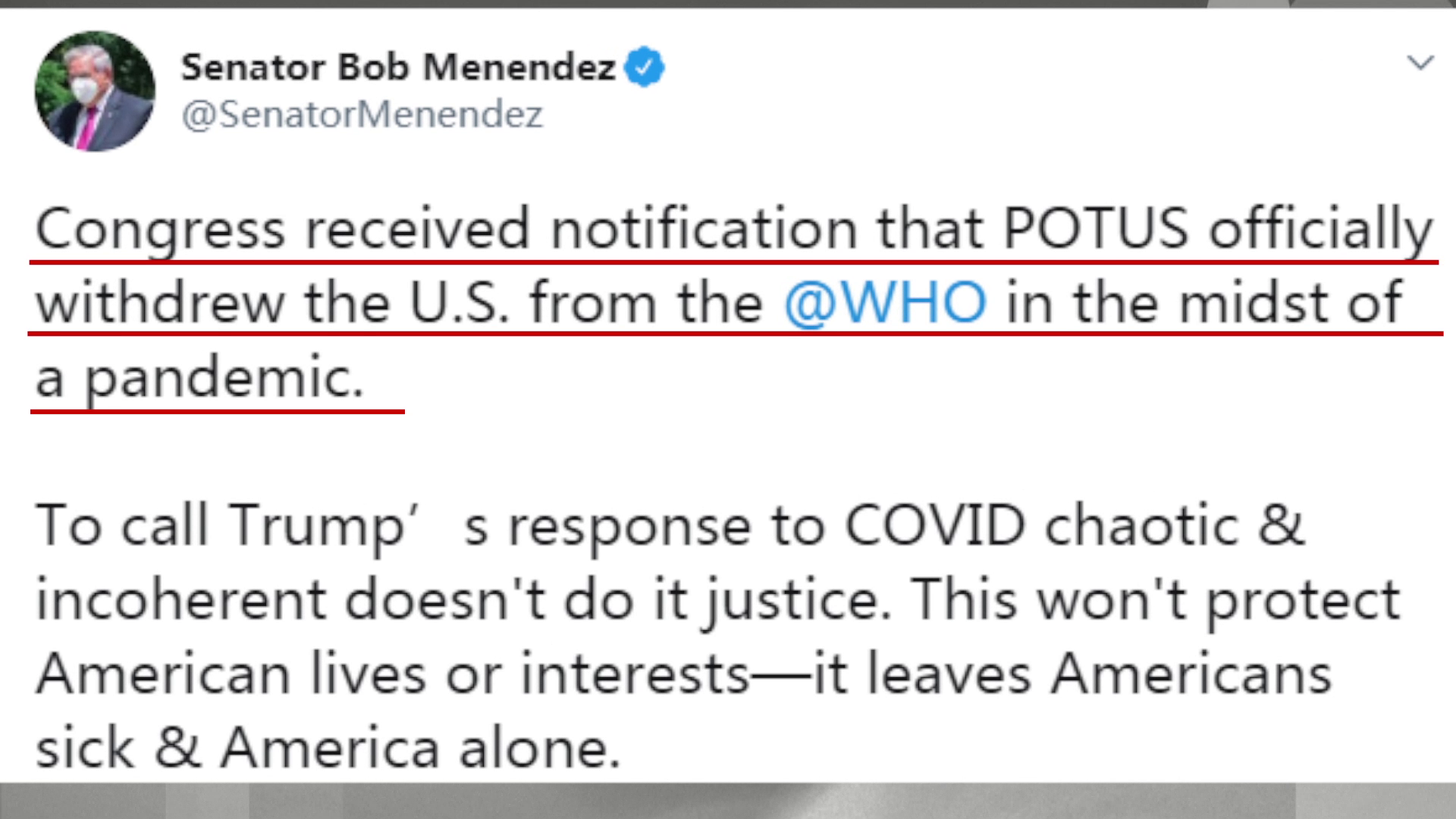Click the phrase America alone
The width and height of the screenshot is (1456, 819).
(x=421, y=748)
